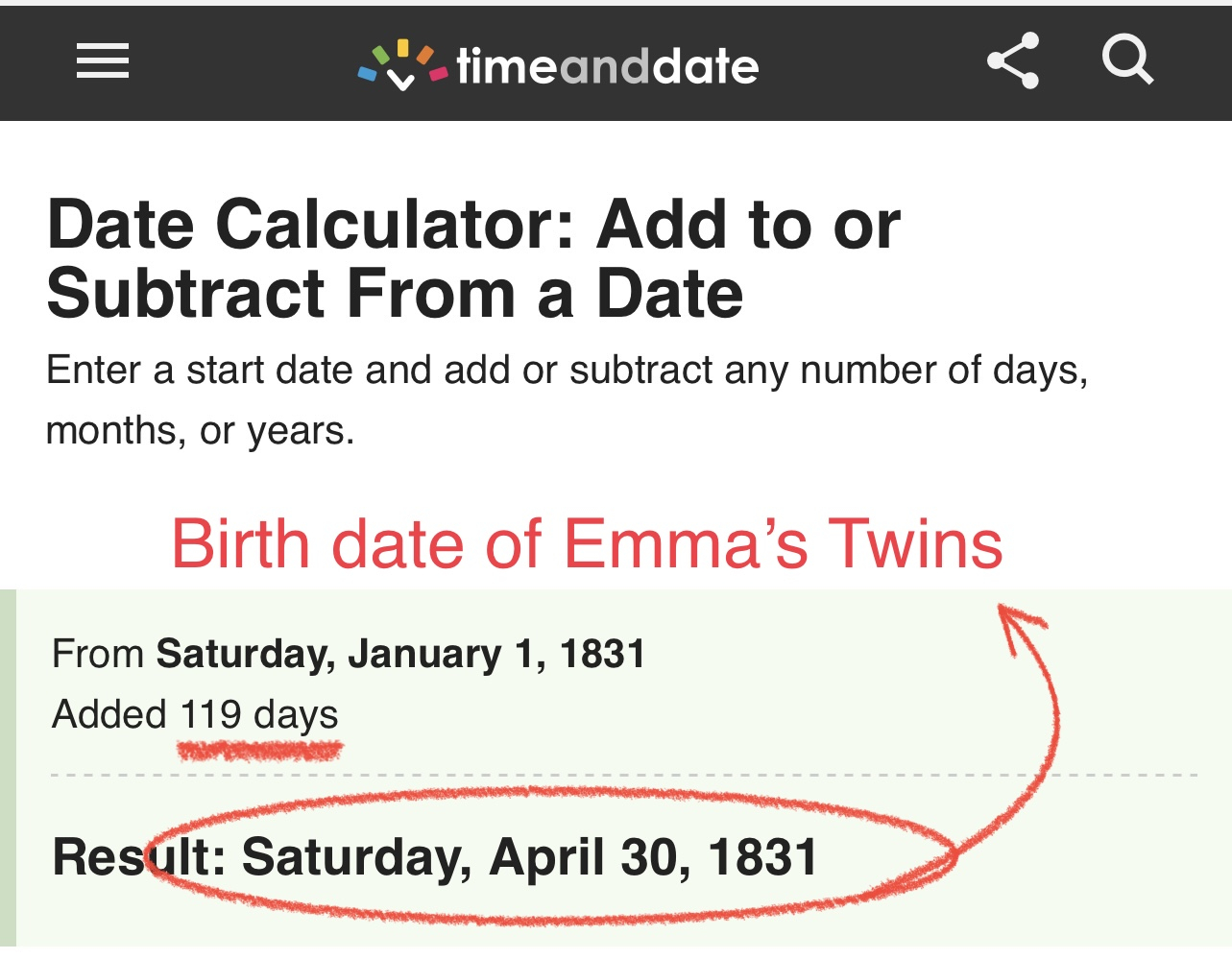
Task: Click the words 'months, or years.'
Action: pos(201,431)
